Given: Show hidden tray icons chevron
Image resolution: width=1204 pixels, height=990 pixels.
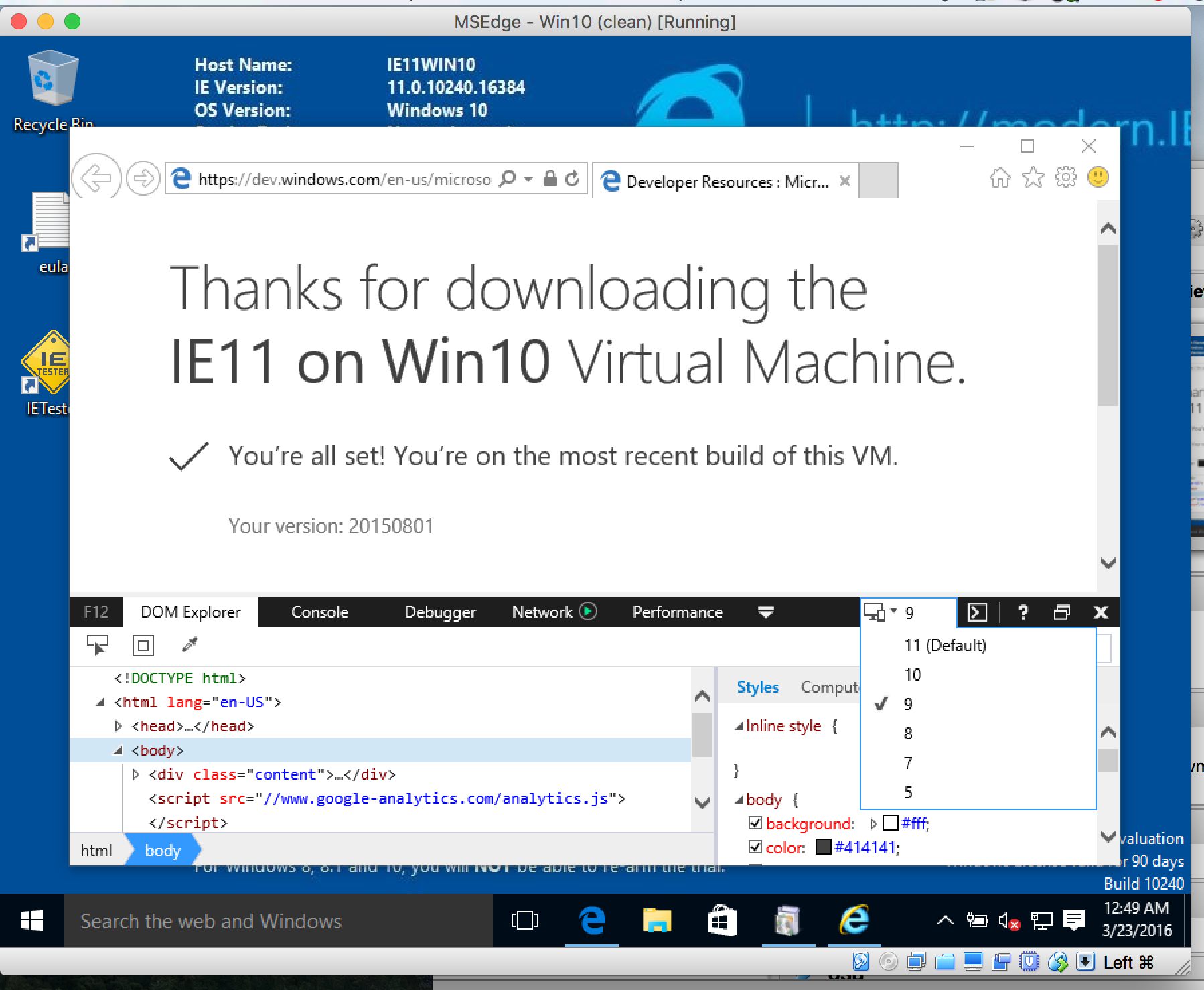Looking at the screenshot, I should 945,921.
